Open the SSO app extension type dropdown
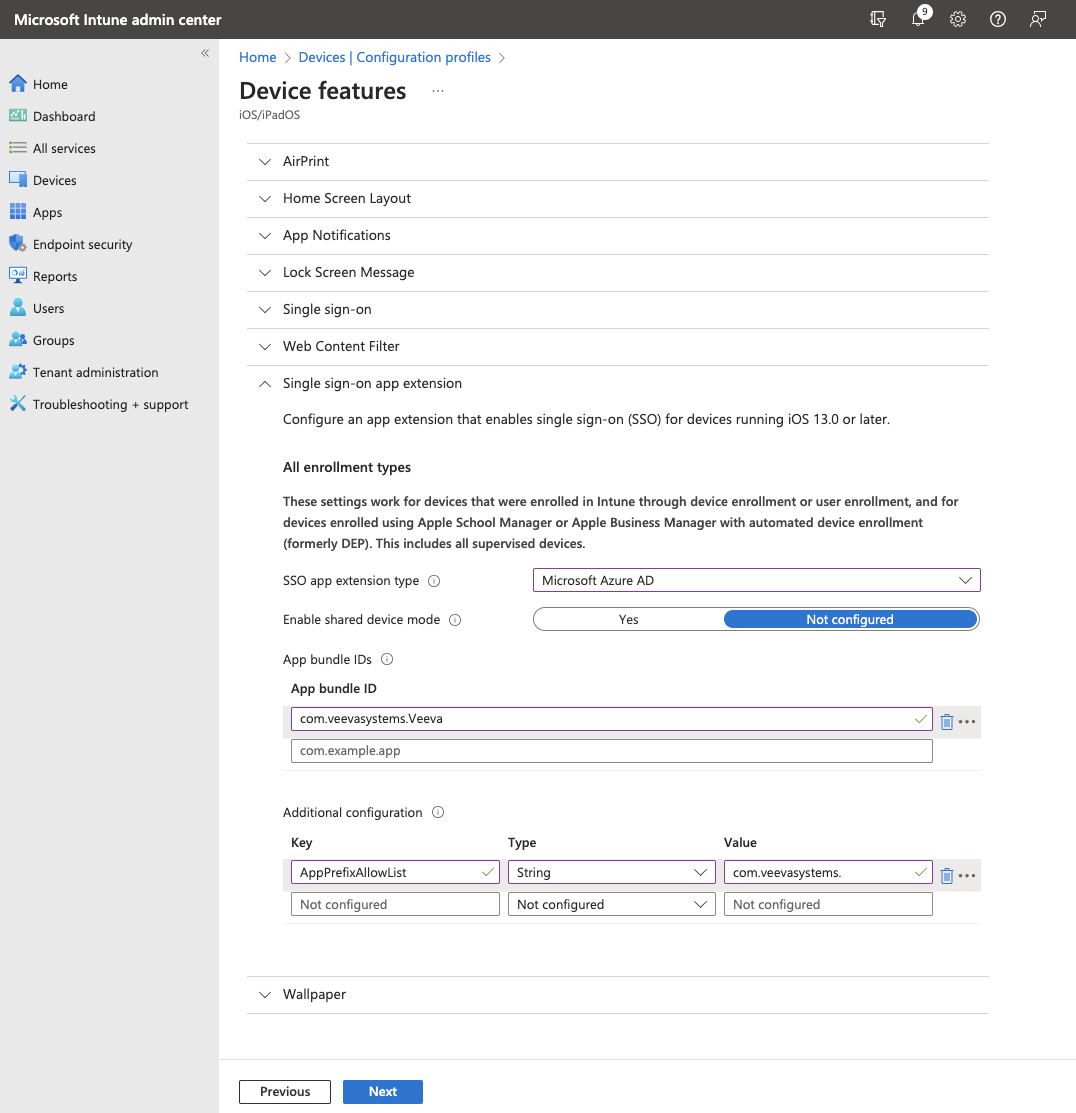Image resolution: width=1076 pixels, height=1113 pixels. pyautogui.click(x=756, y=580)
